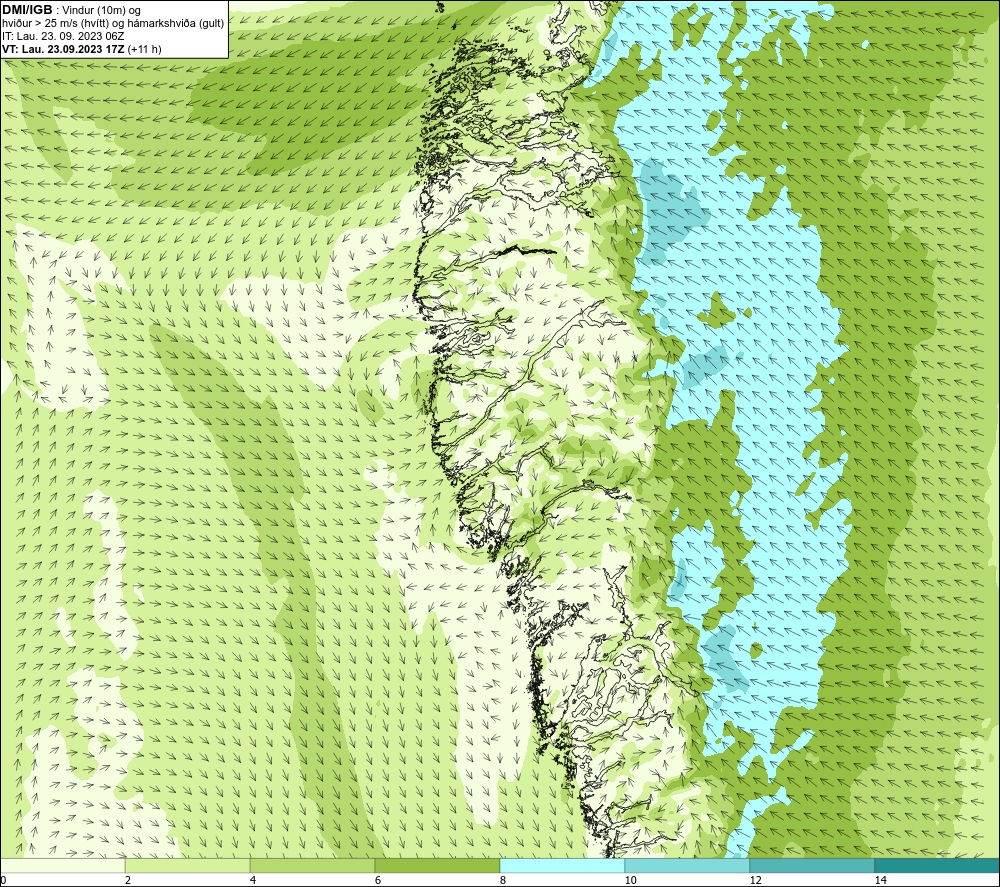Click the legend scale label '2'

[128, 880]
